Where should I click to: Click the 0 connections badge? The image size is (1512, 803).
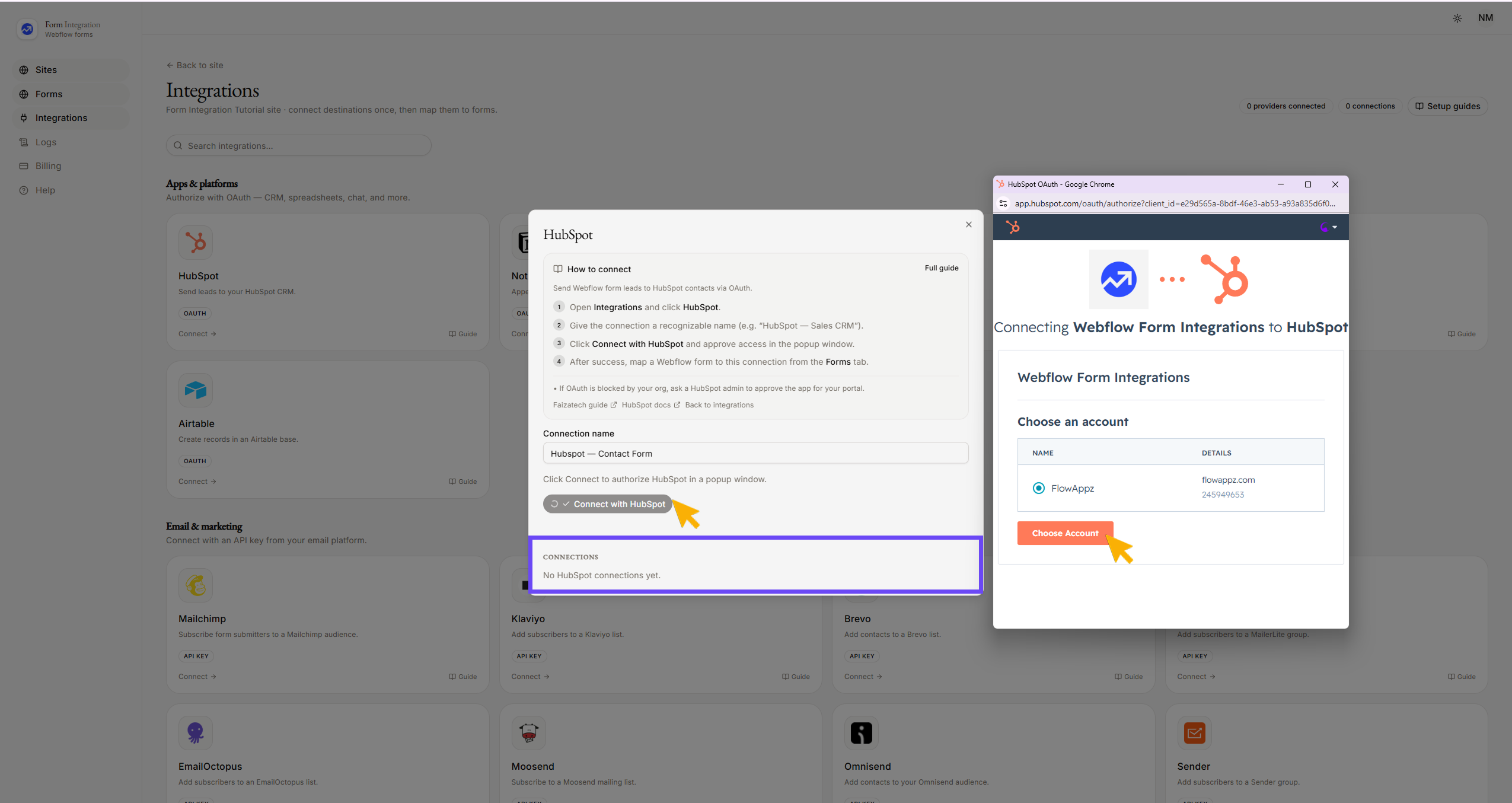pos(1370,106)
